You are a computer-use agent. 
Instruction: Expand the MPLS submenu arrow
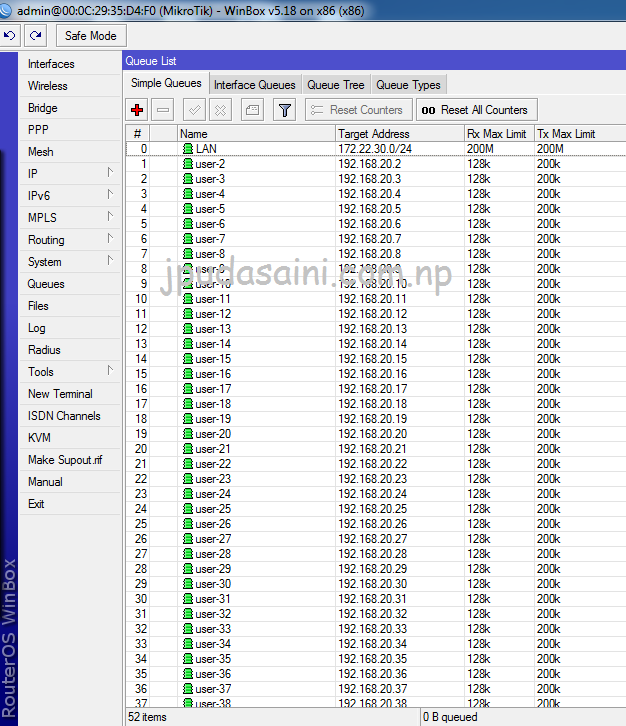[x=110, y=216]
